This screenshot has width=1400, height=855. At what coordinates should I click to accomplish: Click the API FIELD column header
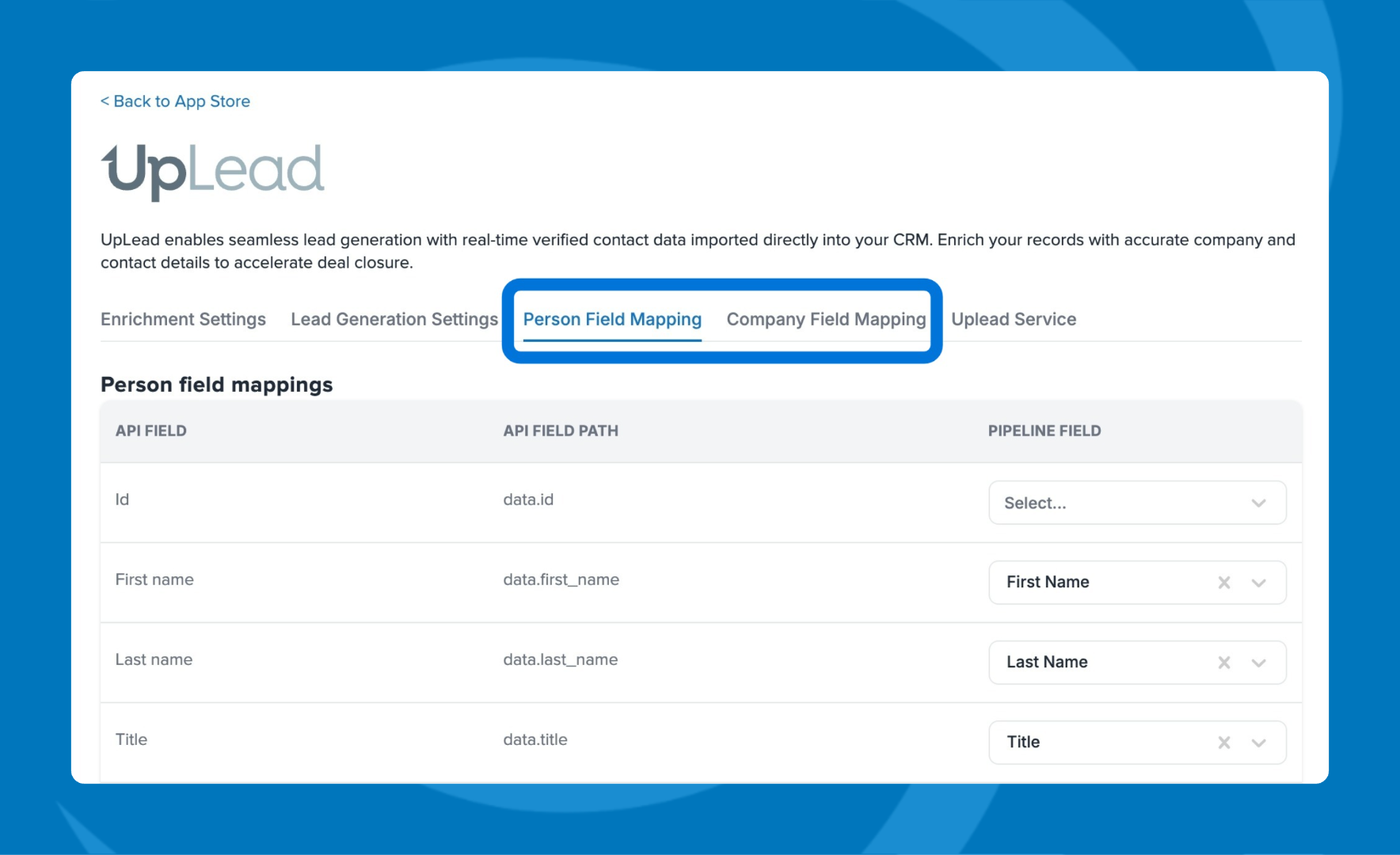(x=151, y=431)
